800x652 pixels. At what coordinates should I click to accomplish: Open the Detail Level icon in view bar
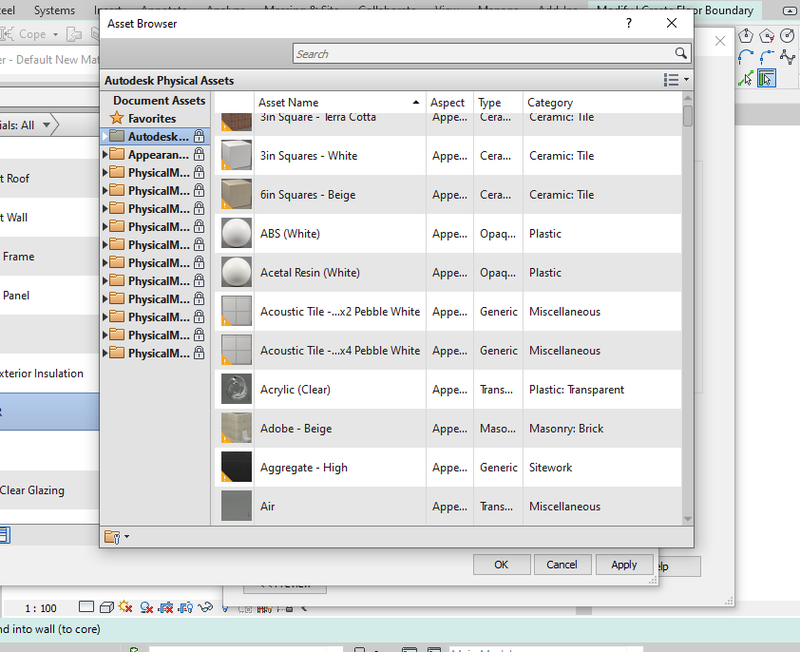coord(86,607)
